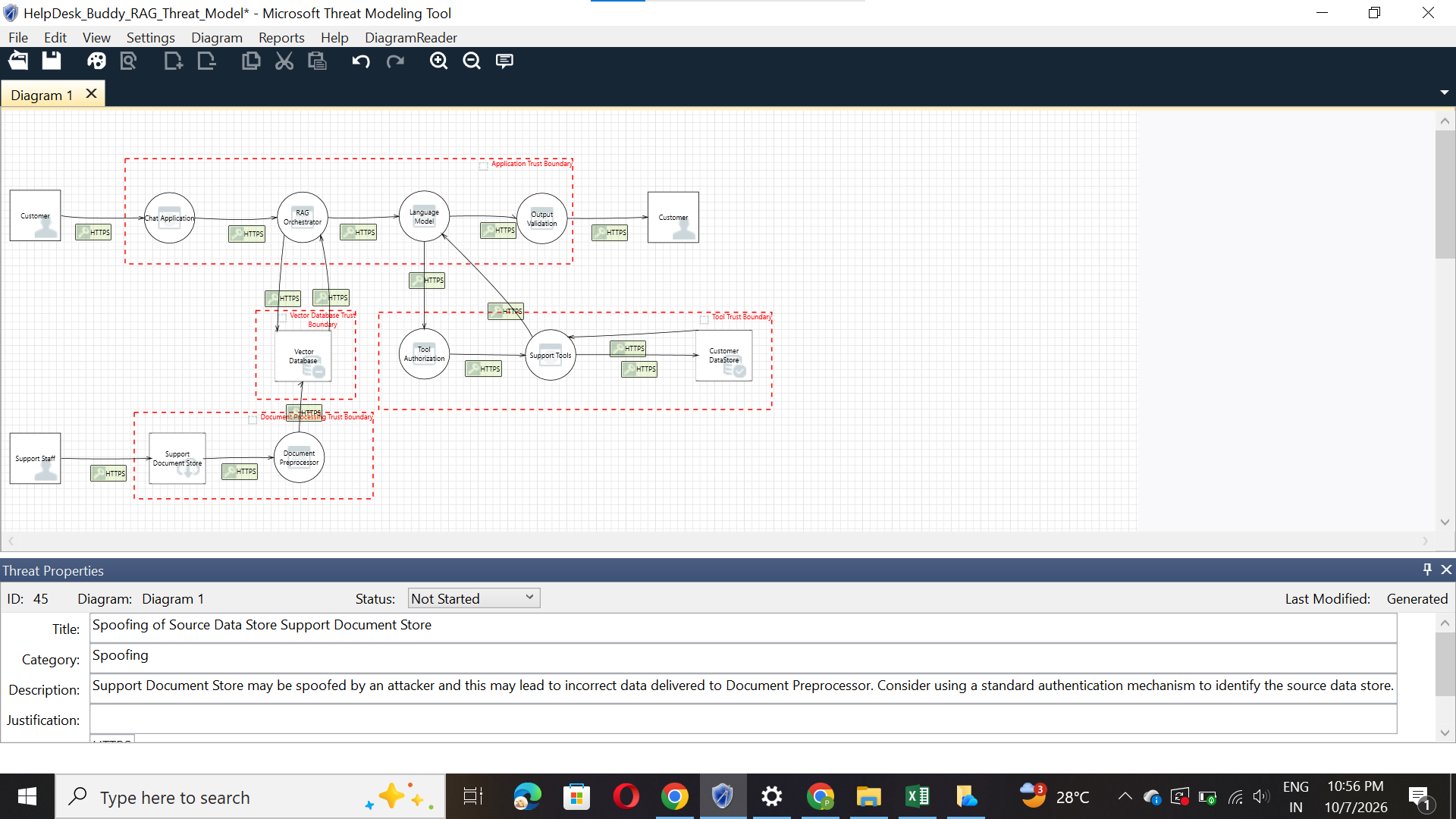Switch to design view palette icon
The height and width of the screenshot is (819, 1456).
[x=96, y=61]
